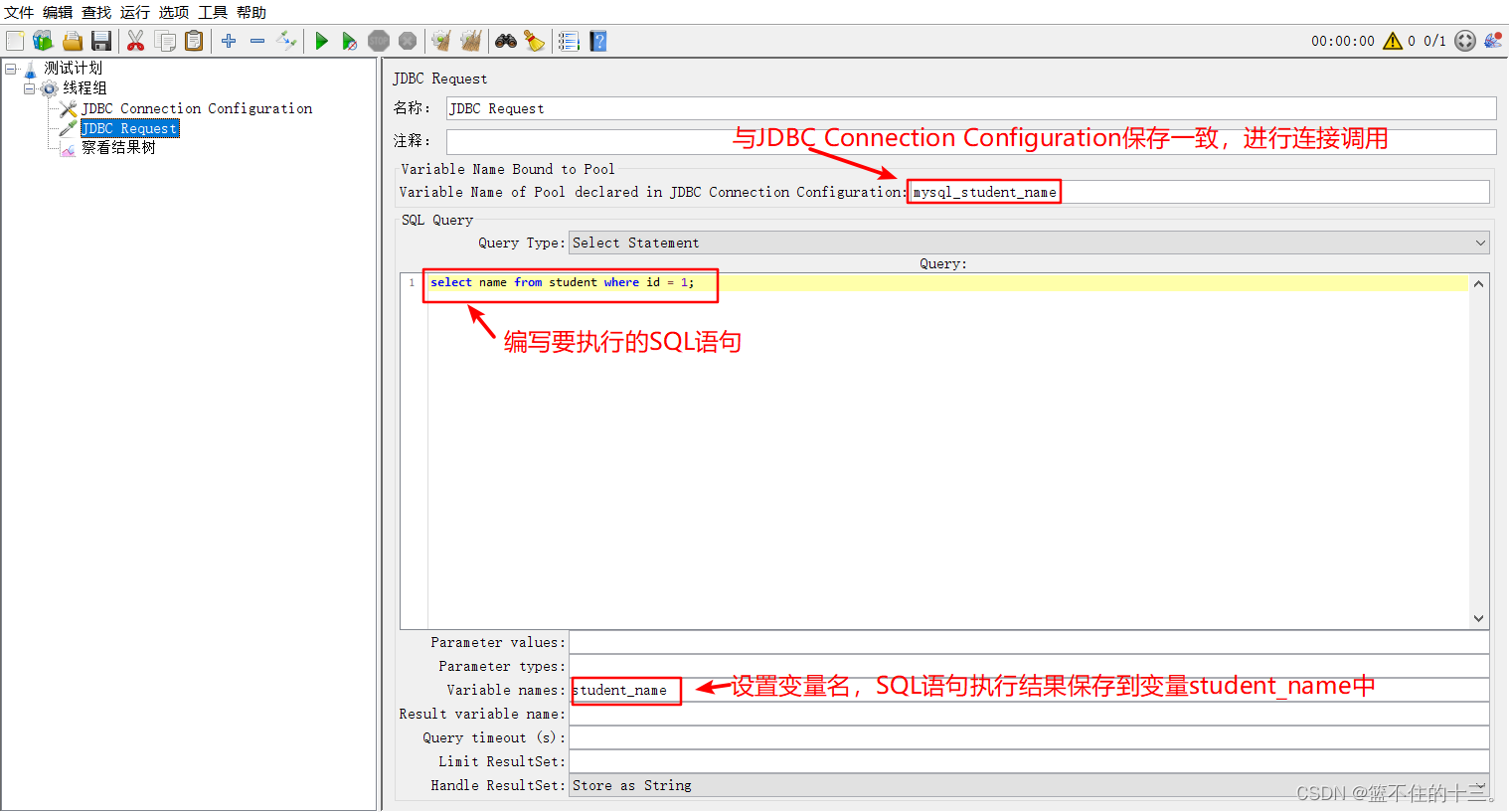The height and width of the screenshot is (812, 1509).
Task: Cut the selected element with scissors
Action: pyautogui.click(x=136, y=41)
